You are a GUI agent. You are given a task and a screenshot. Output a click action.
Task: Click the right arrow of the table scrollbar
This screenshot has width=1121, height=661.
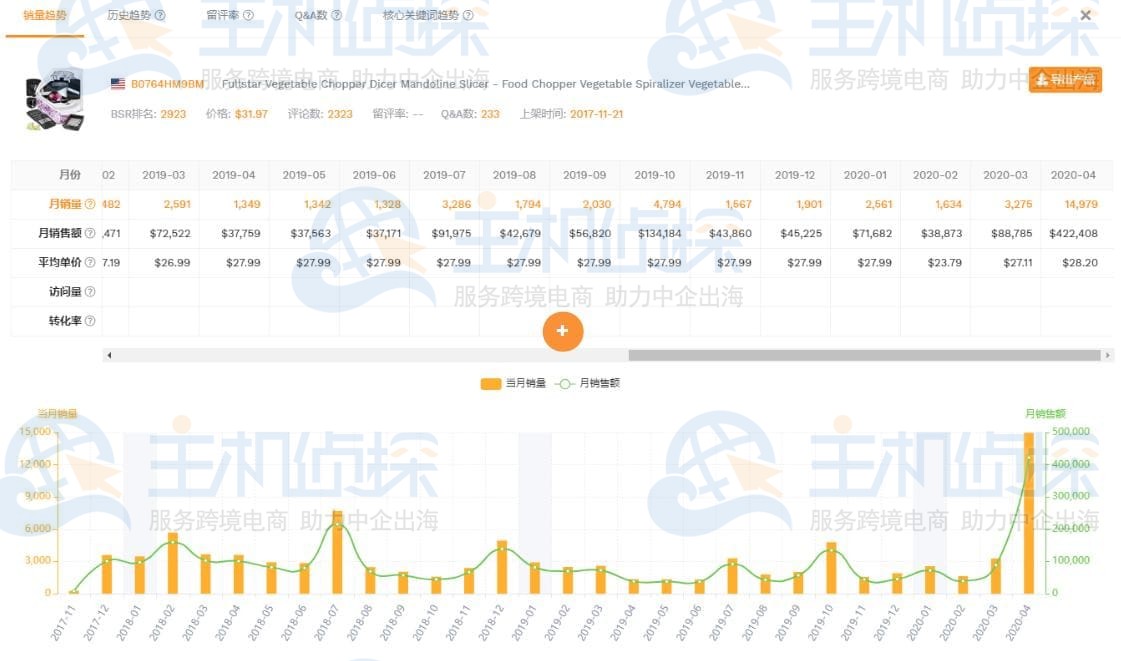[x=1106, y=353]
